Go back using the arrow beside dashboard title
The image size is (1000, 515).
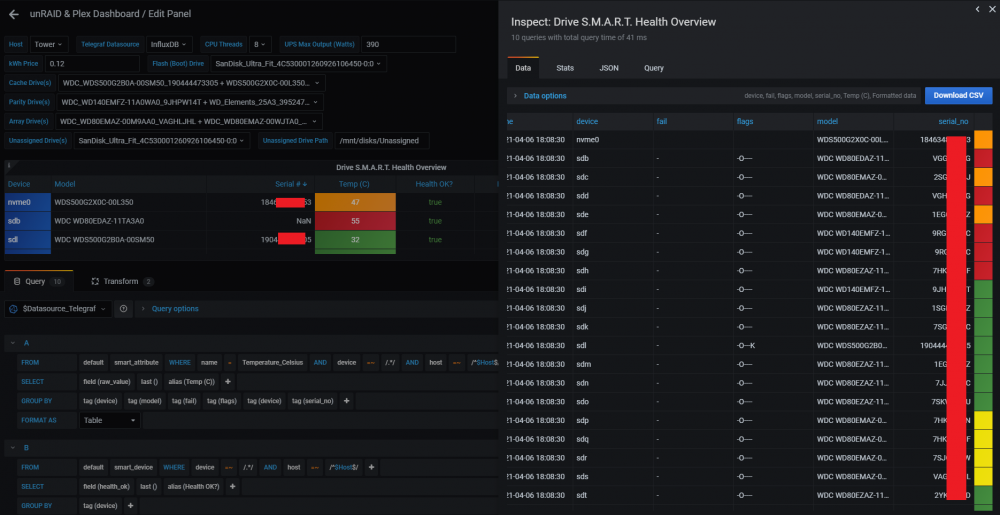point(14,14)
